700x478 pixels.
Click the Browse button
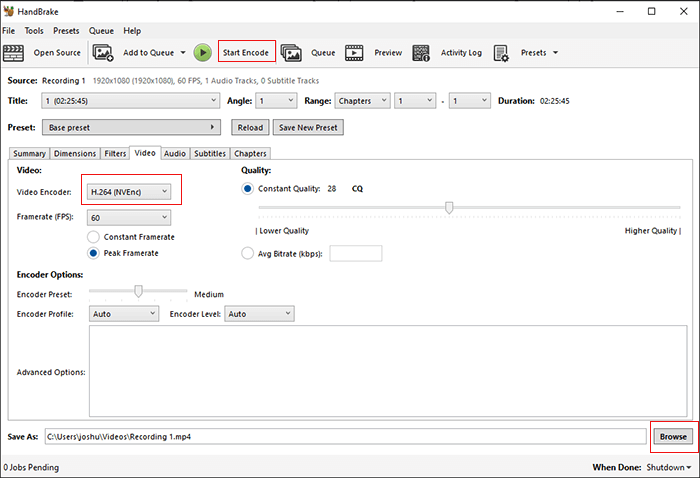[x=673, y=436]
